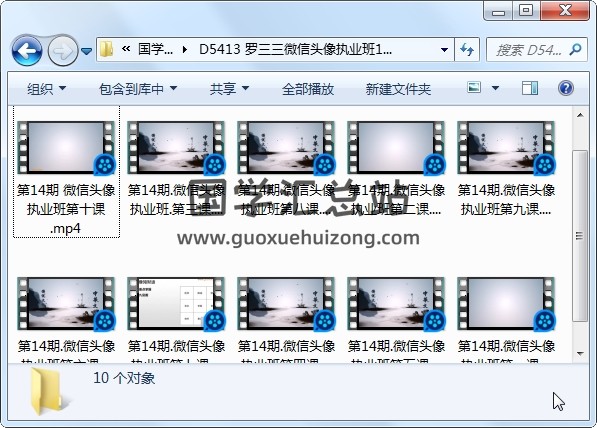Click the Back navigation arrow
Viewport: 597px width, 428px height.
(27, 50)
